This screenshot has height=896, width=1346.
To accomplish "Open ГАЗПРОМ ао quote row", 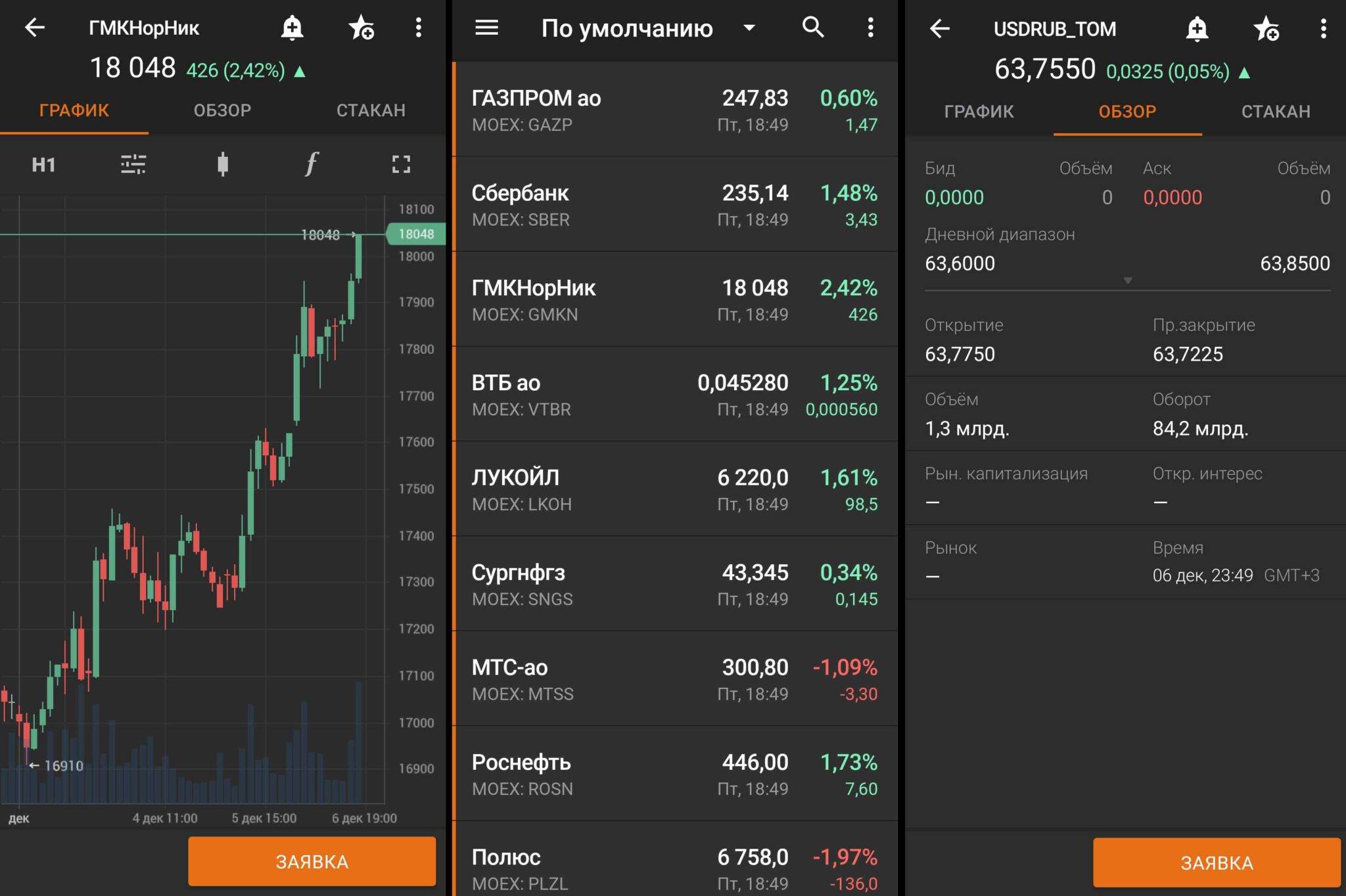I will (x=676, y=110).
